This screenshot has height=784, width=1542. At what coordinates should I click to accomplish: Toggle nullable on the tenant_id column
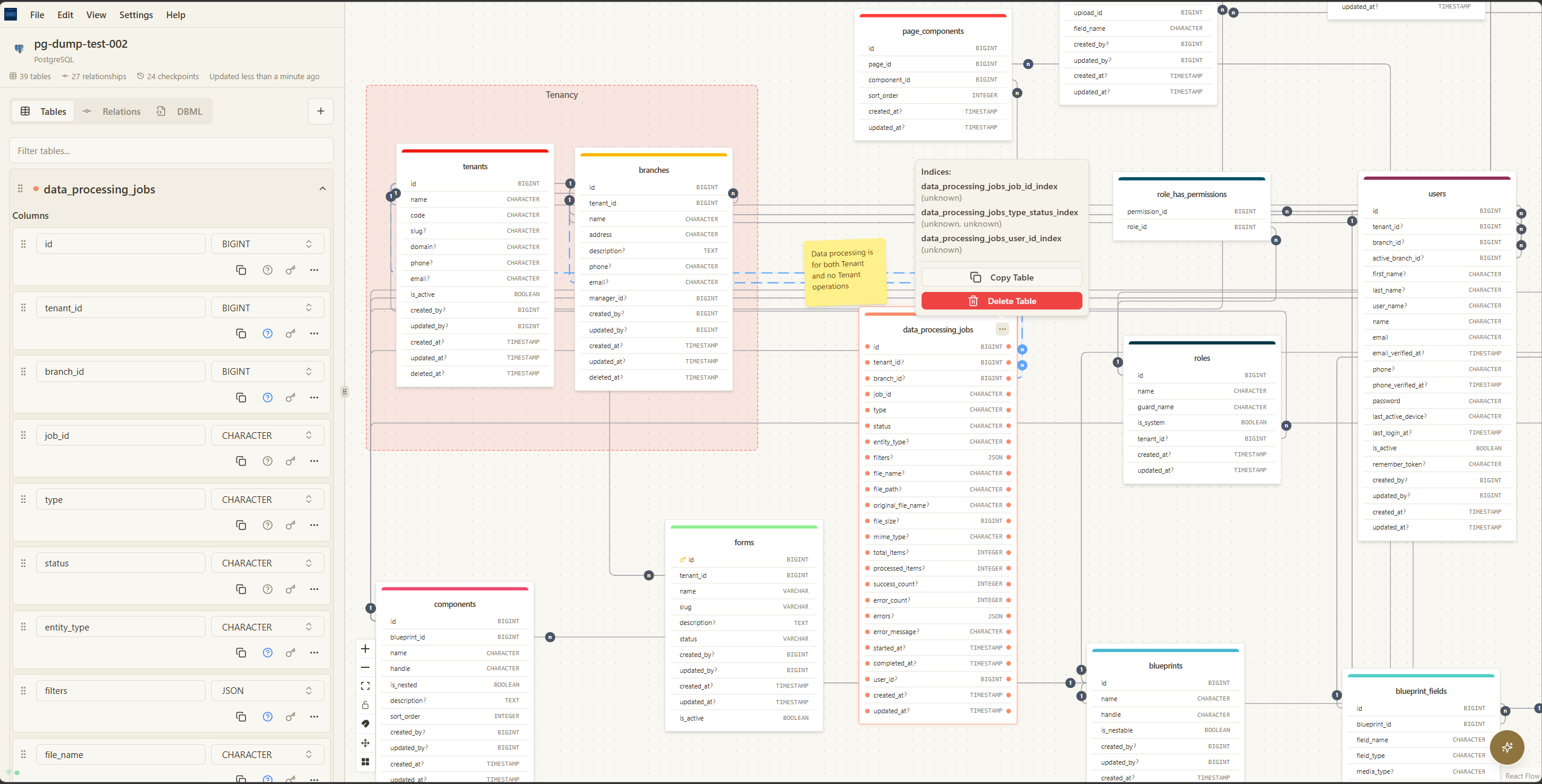(267, 334)
